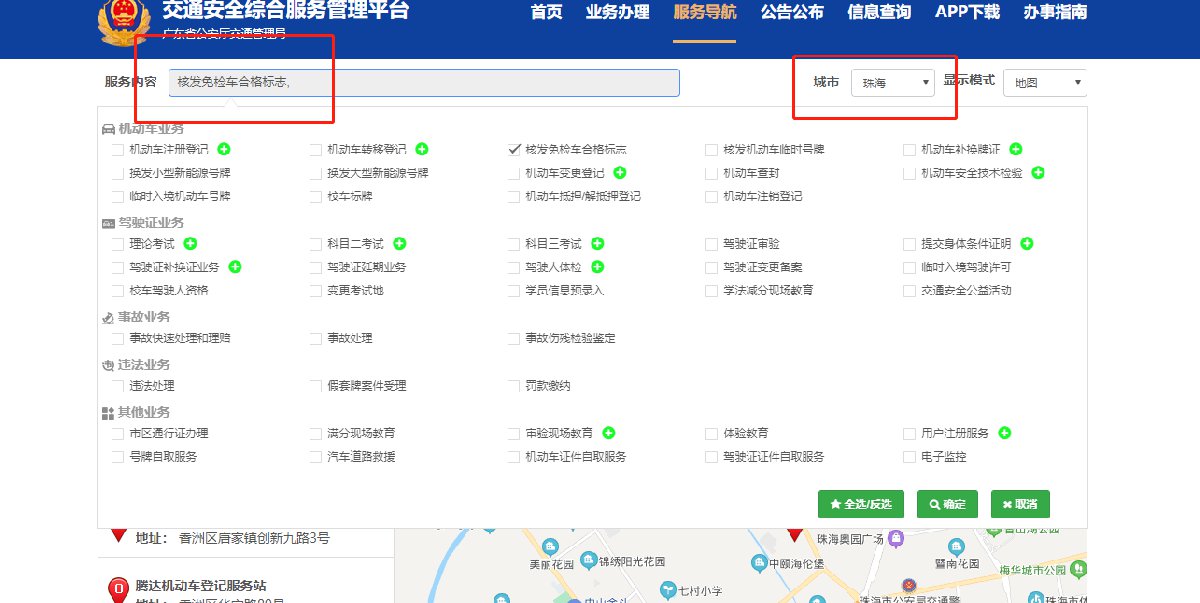The height and width of the screenshot is (603, 1200).
Task: Check the 电子监控 checkbox
Action: click(x=909, y=457)
